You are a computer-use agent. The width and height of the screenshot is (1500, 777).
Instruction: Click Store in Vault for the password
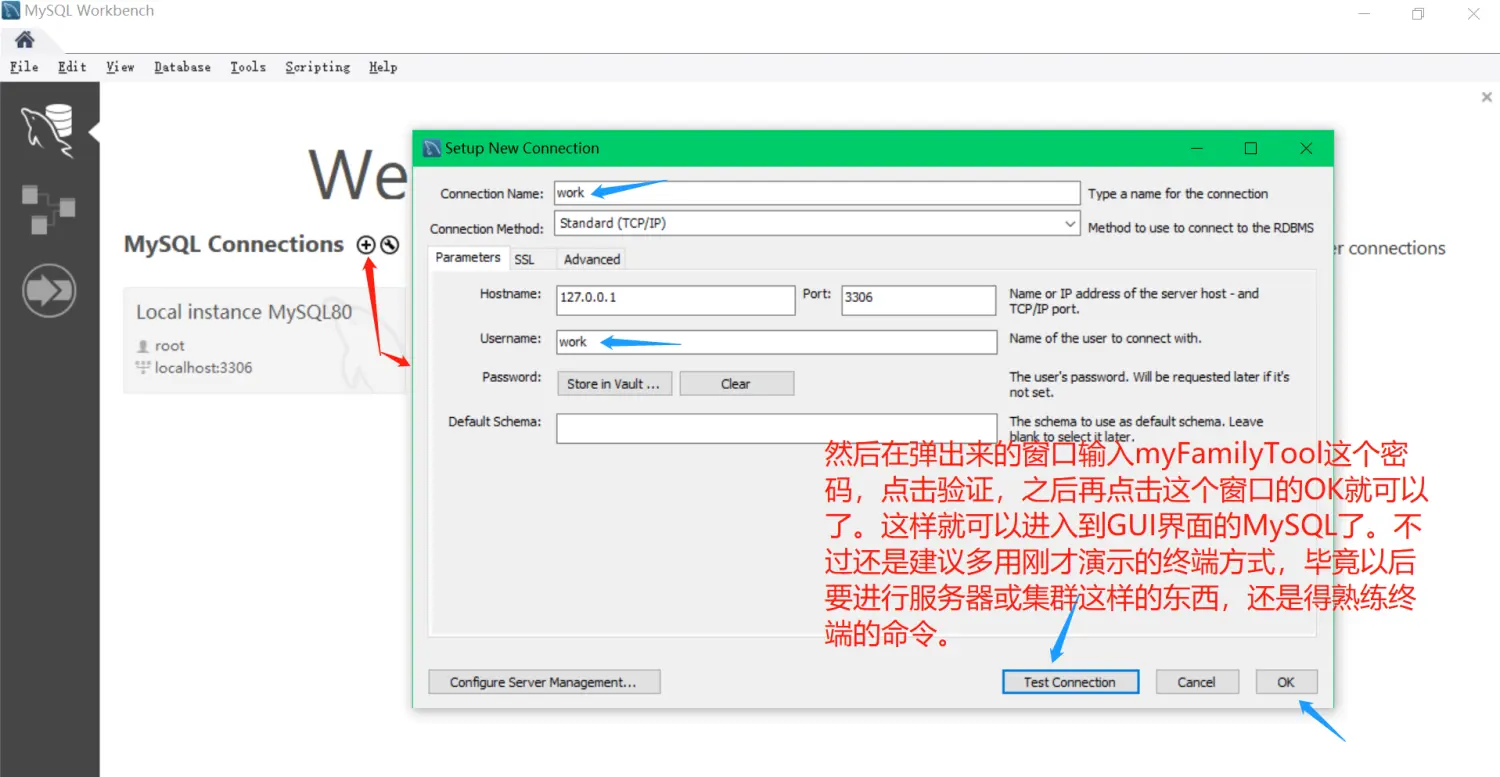pos(613,383)
